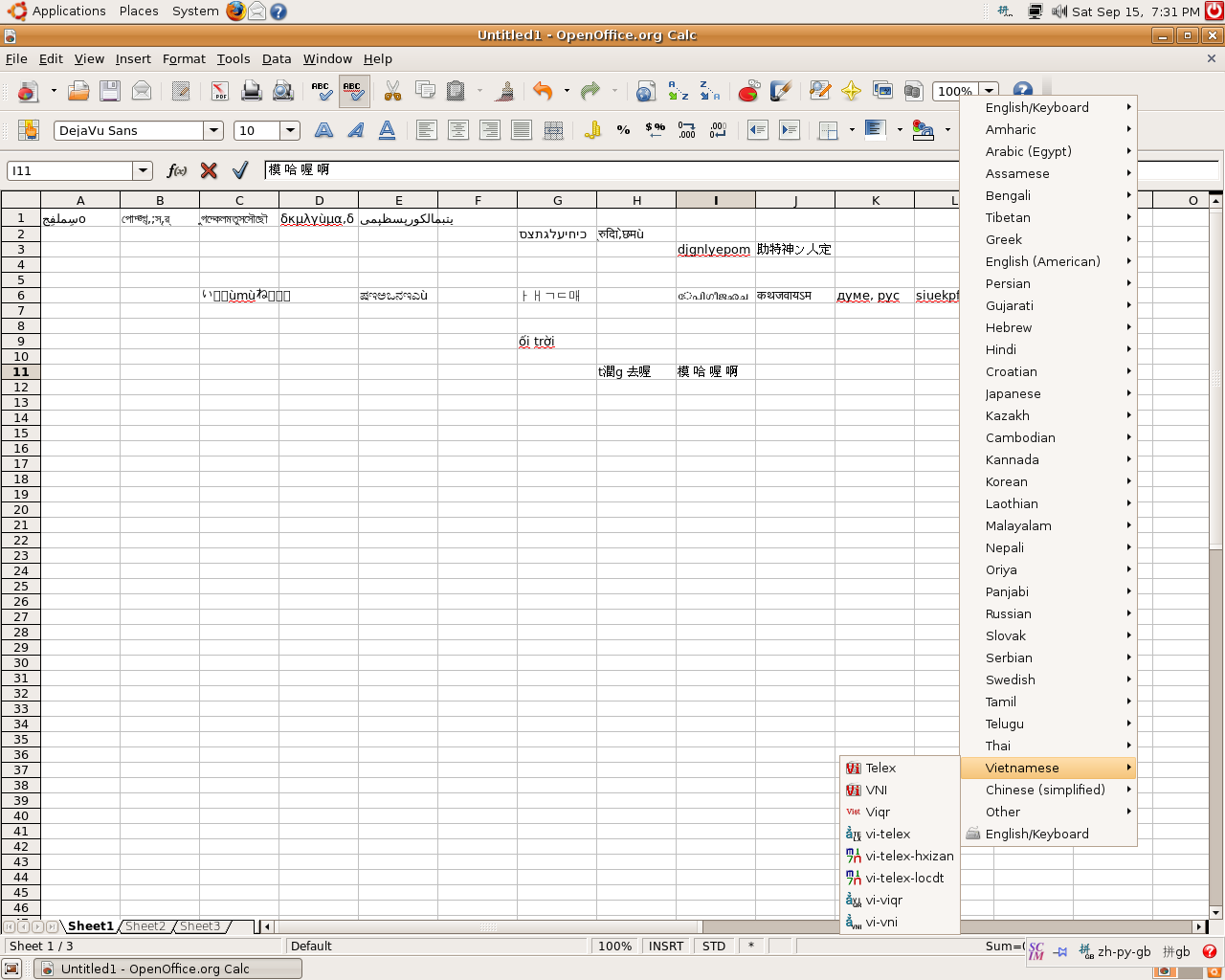Open the Chinese (simplified) submenu
This screenshot has height=980, width=1225.
click(x=1045, y=791)
